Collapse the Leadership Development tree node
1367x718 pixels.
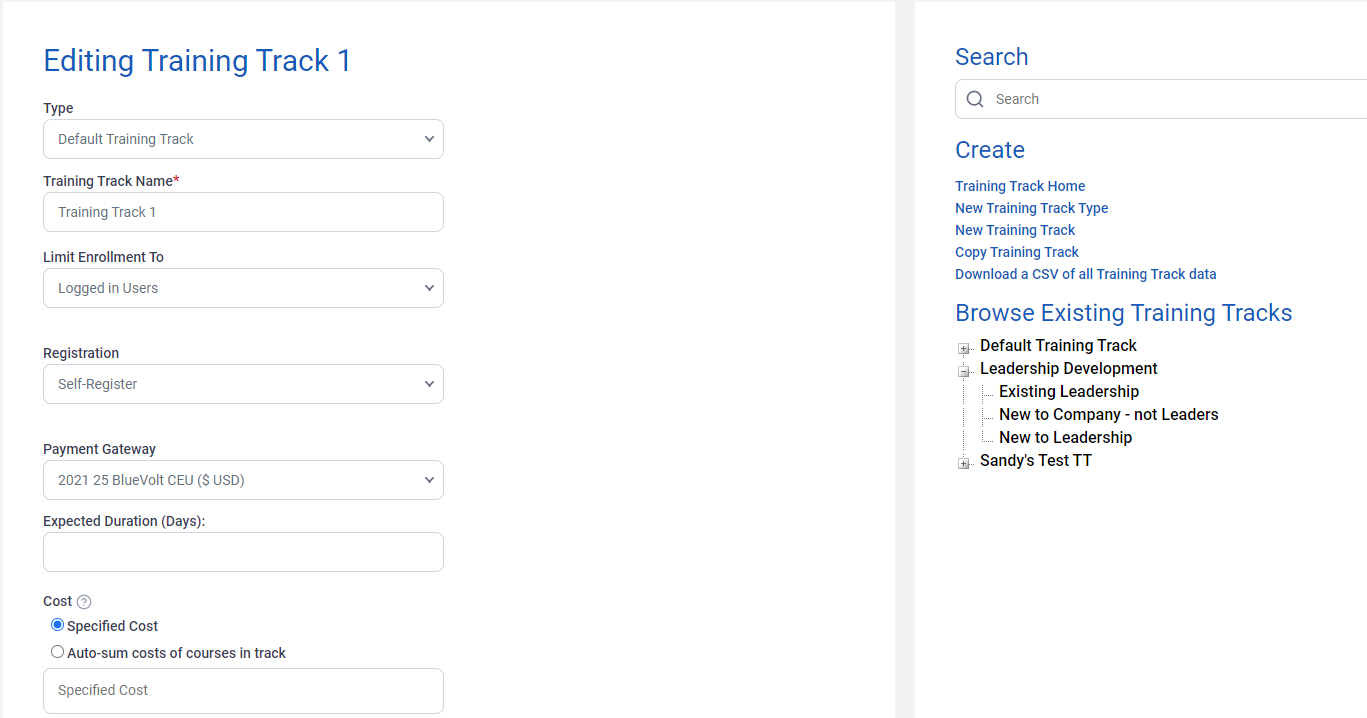click(x=964, y=372)
